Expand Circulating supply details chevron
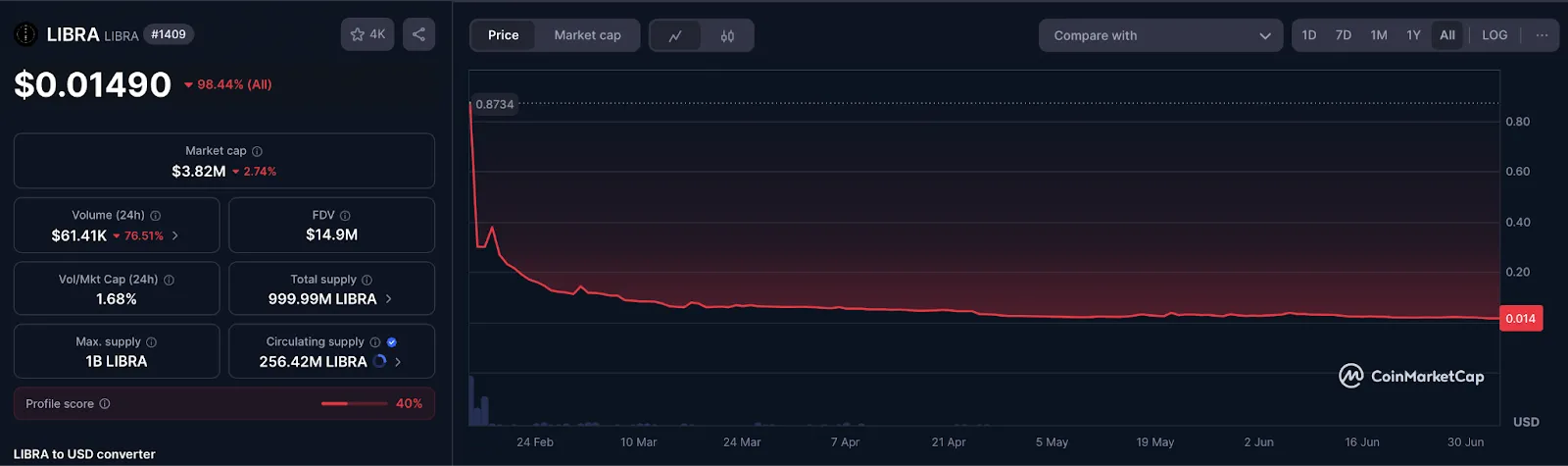The width and height of the screenshot is (1568, 466). [398, 361]
